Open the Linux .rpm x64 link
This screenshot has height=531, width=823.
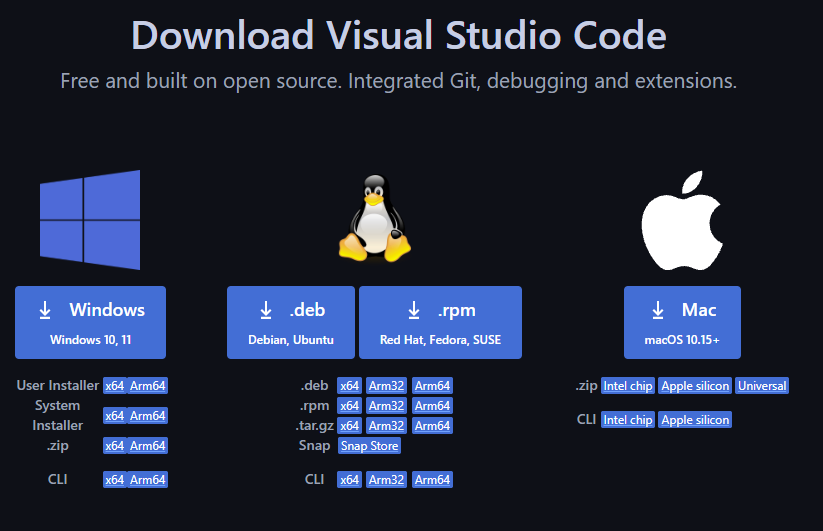350,406
